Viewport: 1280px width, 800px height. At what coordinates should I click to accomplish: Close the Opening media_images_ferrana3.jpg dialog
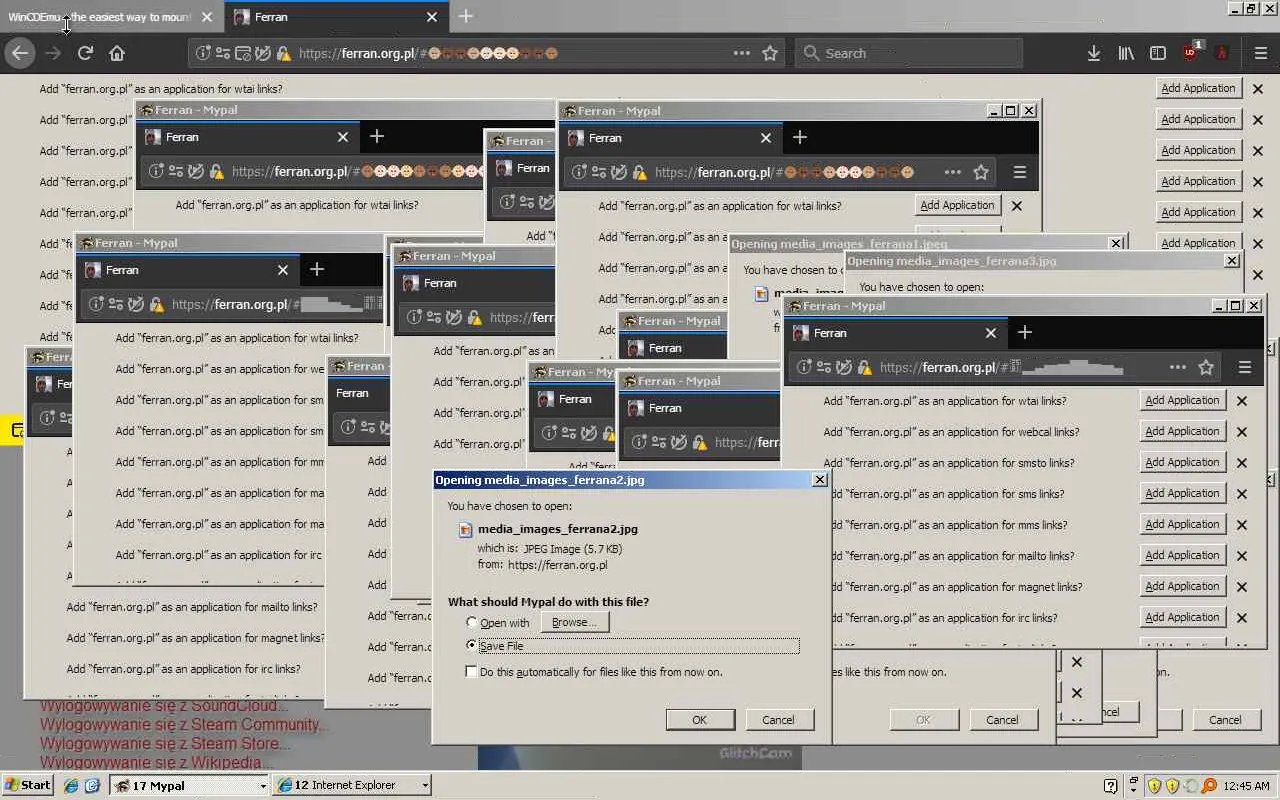tap(1231, 260)
